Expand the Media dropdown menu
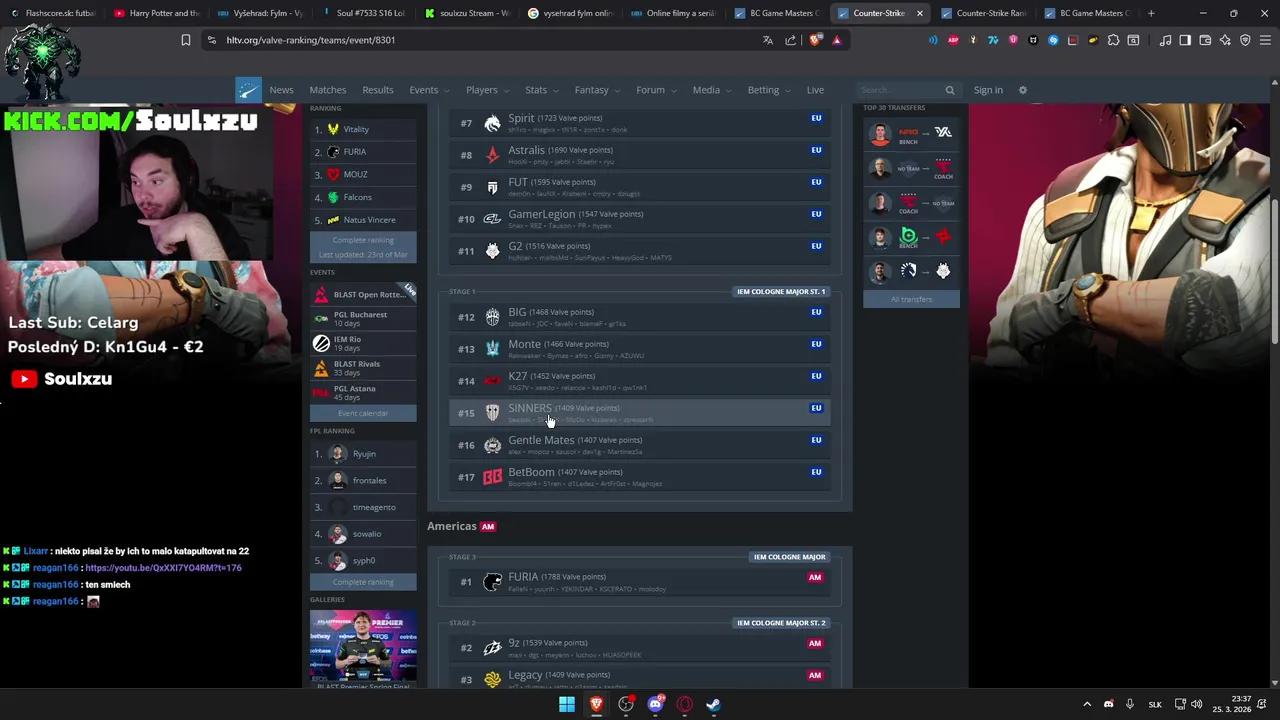This screenshot has height=720, width=1280. (713, 90)
